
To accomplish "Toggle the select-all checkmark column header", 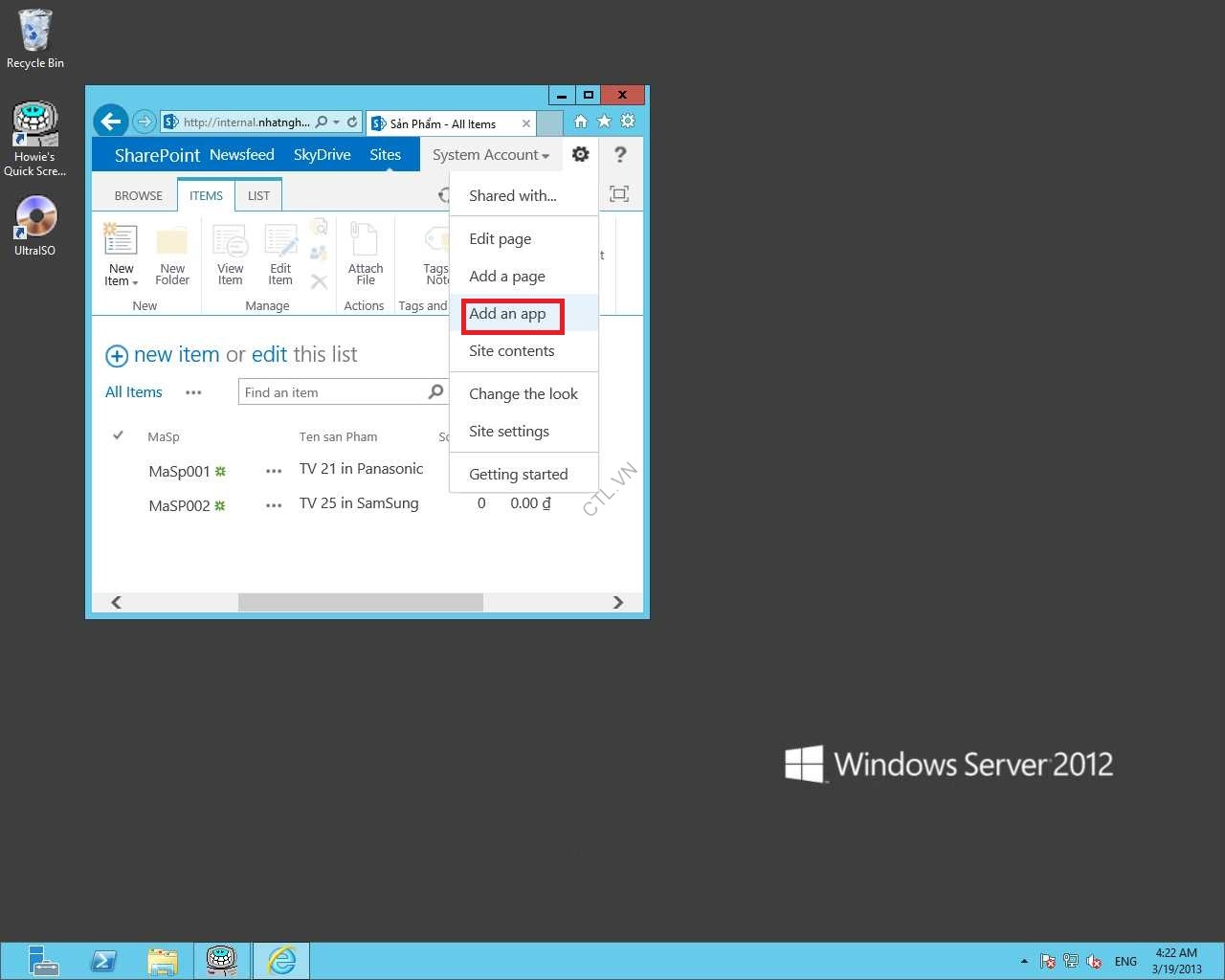I will point(119,435).
